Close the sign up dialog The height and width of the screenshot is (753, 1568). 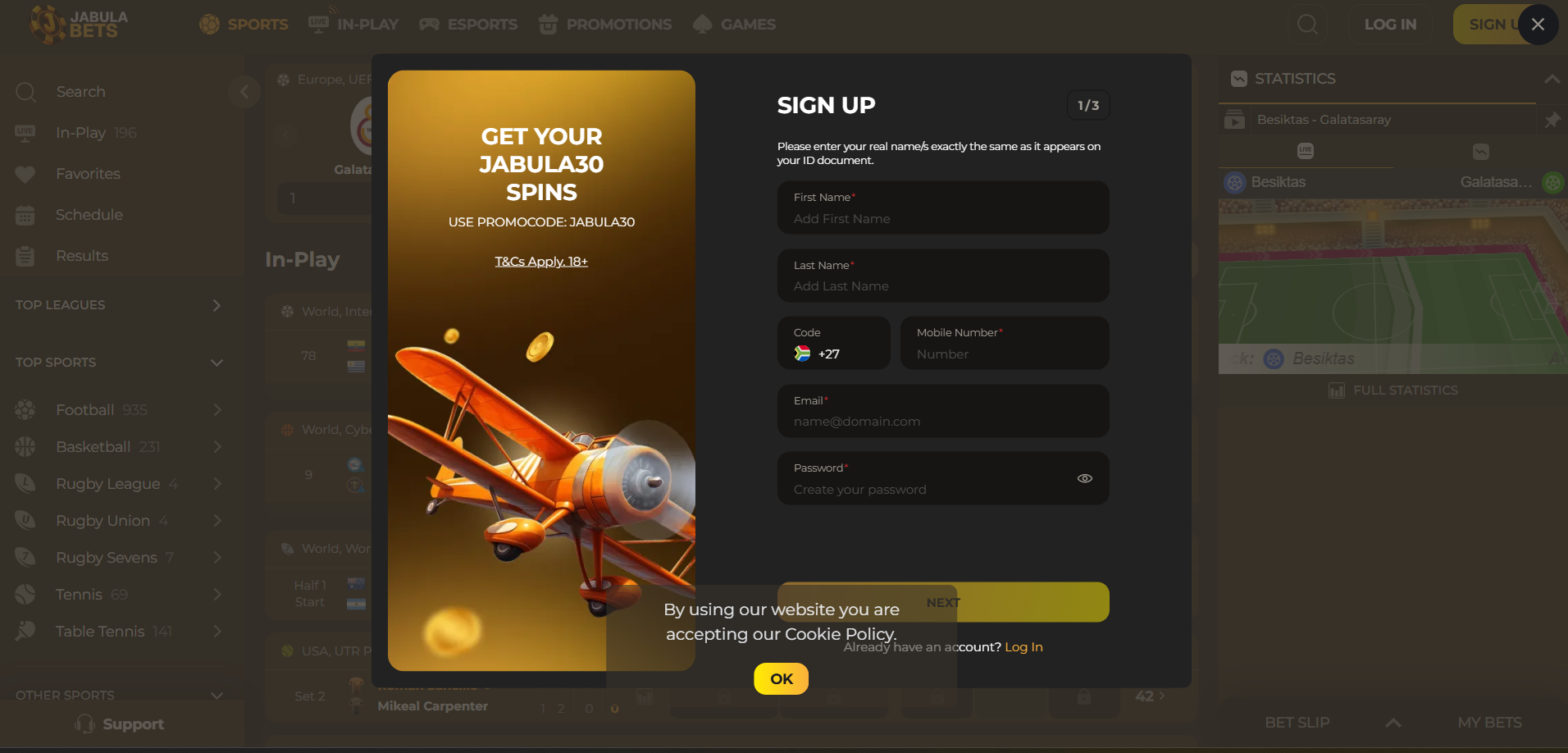pyautogui.click(x=1538, y=25)
